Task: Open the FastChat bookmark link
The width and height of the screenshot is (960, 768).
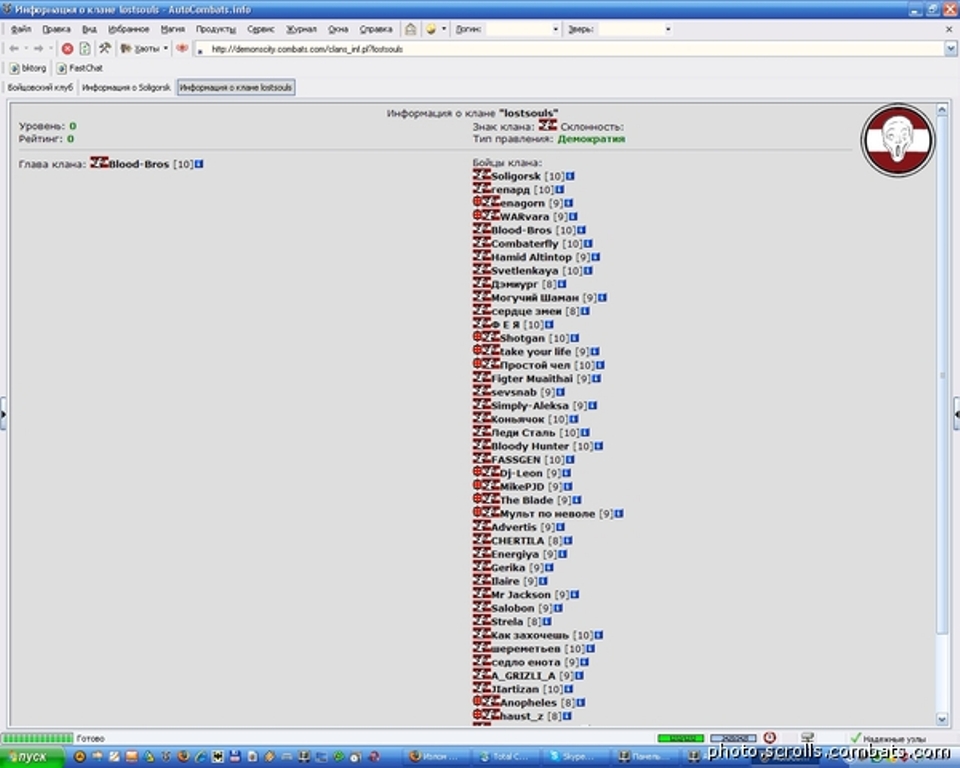Action: tap(80, 68)
